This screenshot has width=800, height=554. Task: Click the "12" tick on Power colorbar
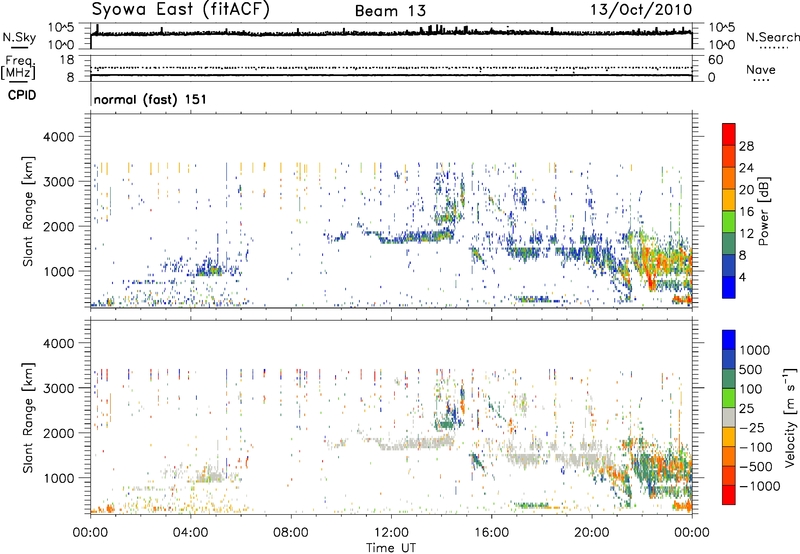coord(746,234)
